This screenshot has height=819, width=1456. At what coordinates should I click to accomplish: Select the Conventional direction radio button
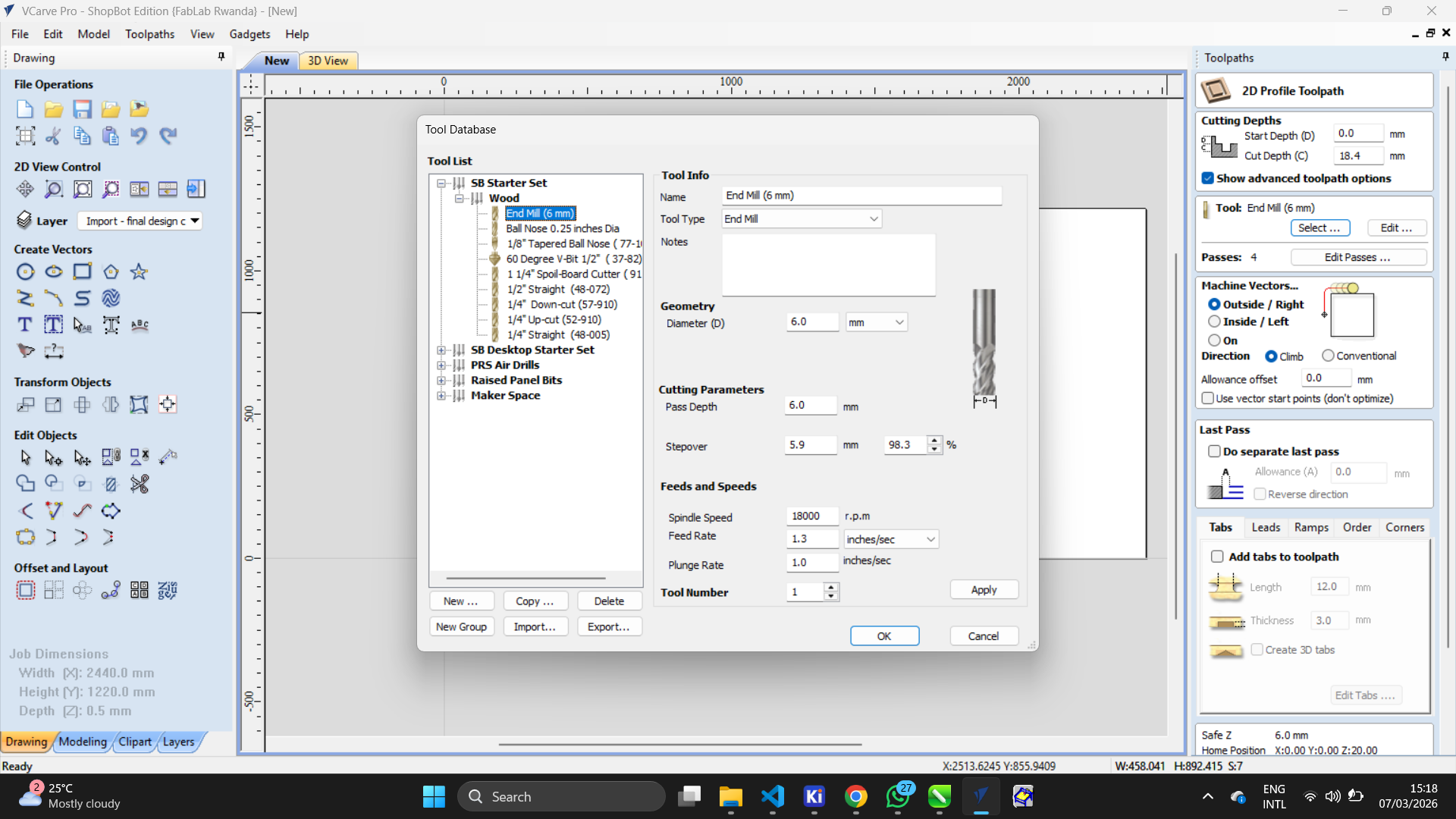click(x=1328, y=356)
